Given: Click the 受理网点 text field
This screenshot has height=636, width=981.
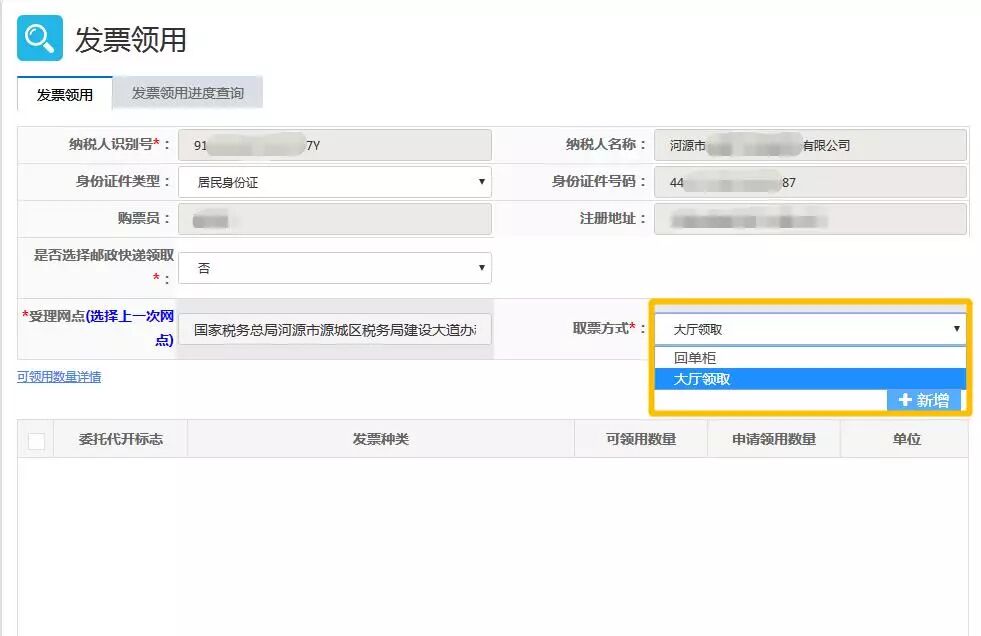Looking at the screenshot, I should point(335,329).
